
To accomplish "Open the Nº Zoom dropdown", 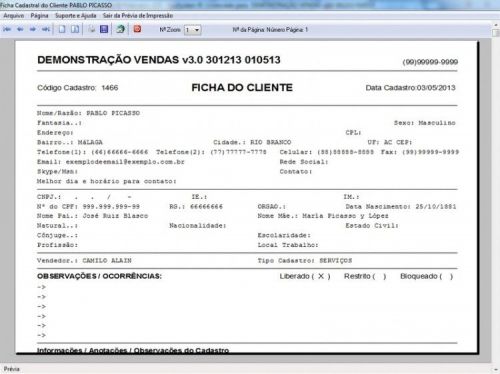I will (192, 30).
